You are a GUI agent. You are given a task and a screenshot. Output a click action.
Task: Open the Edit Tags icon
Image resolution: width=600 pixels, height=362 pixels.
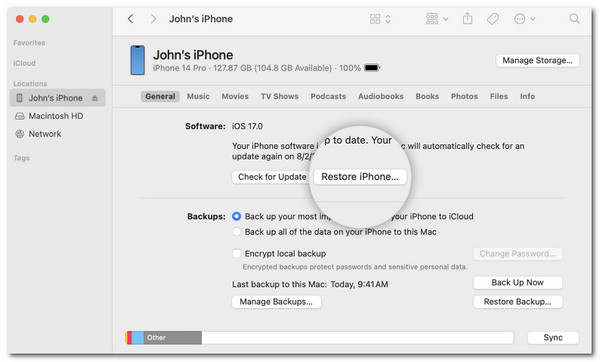tap(492, 19)
